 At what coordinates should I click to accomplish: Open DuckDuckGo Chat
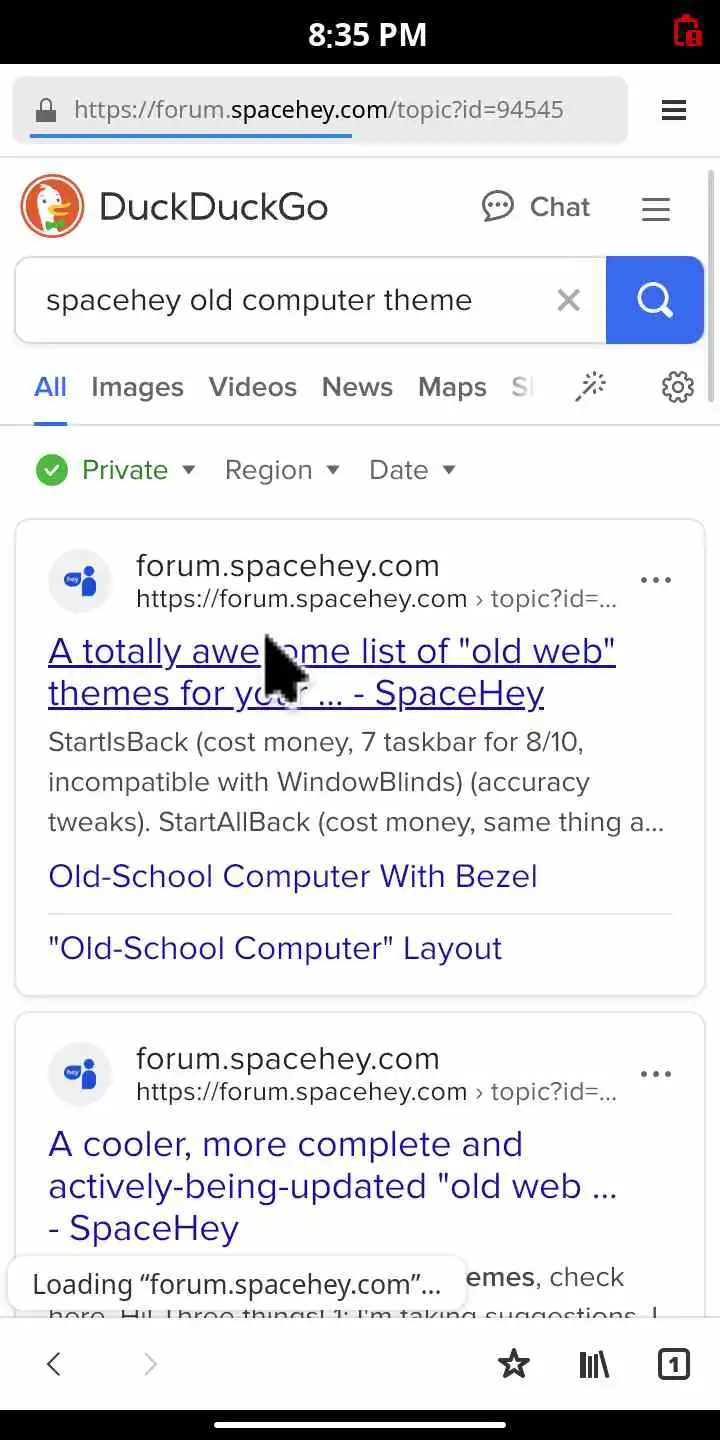coord(536,207)
